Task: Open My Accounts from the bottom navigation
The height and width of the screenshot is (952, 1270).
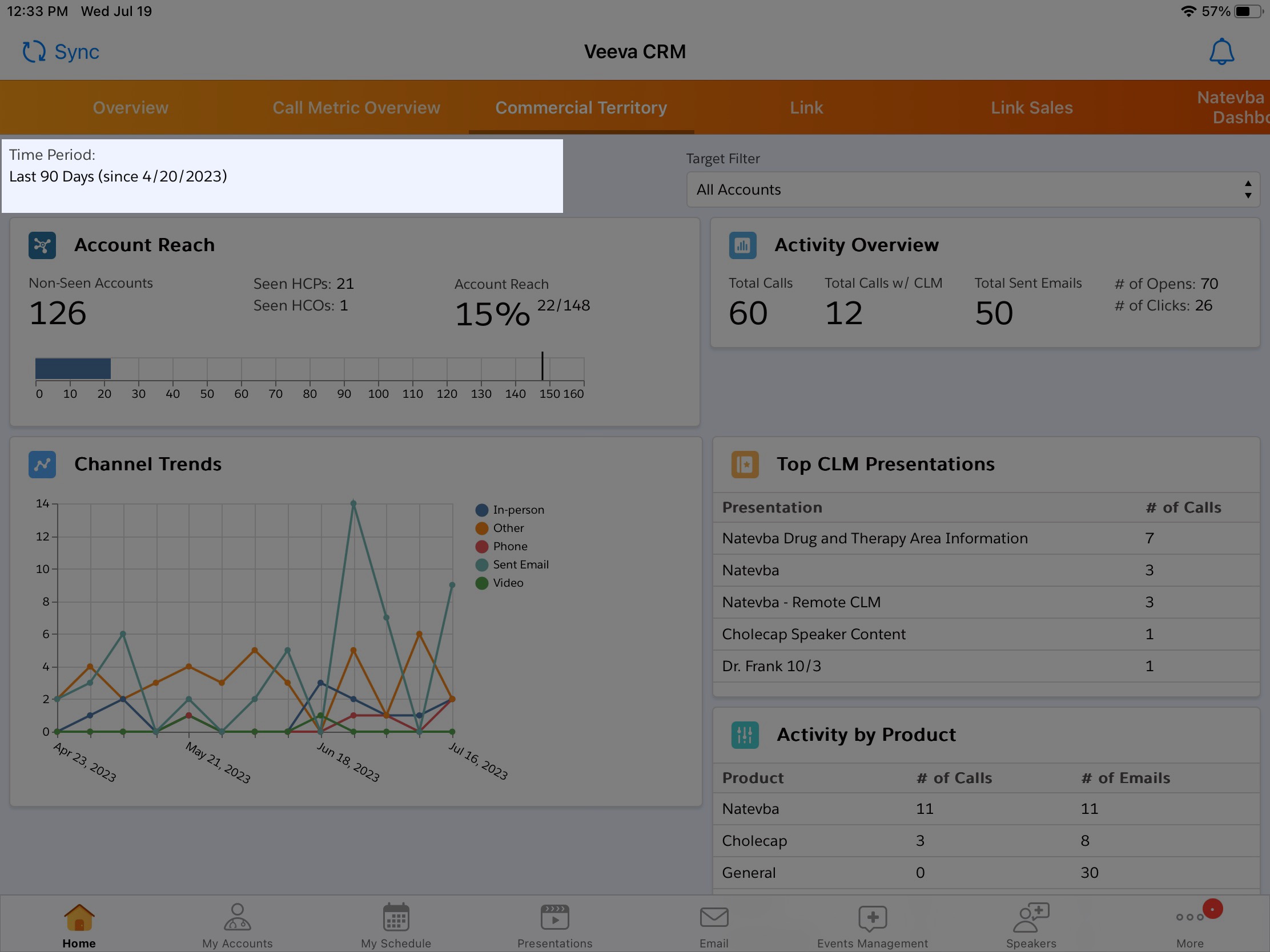Action: coord(236,924)
